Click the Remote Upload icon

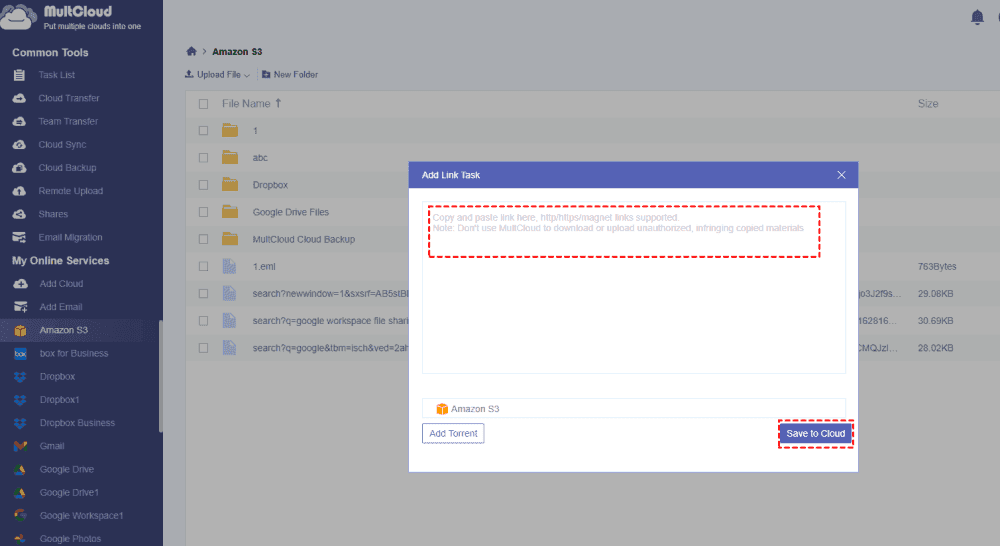click(x=19, y=191)
